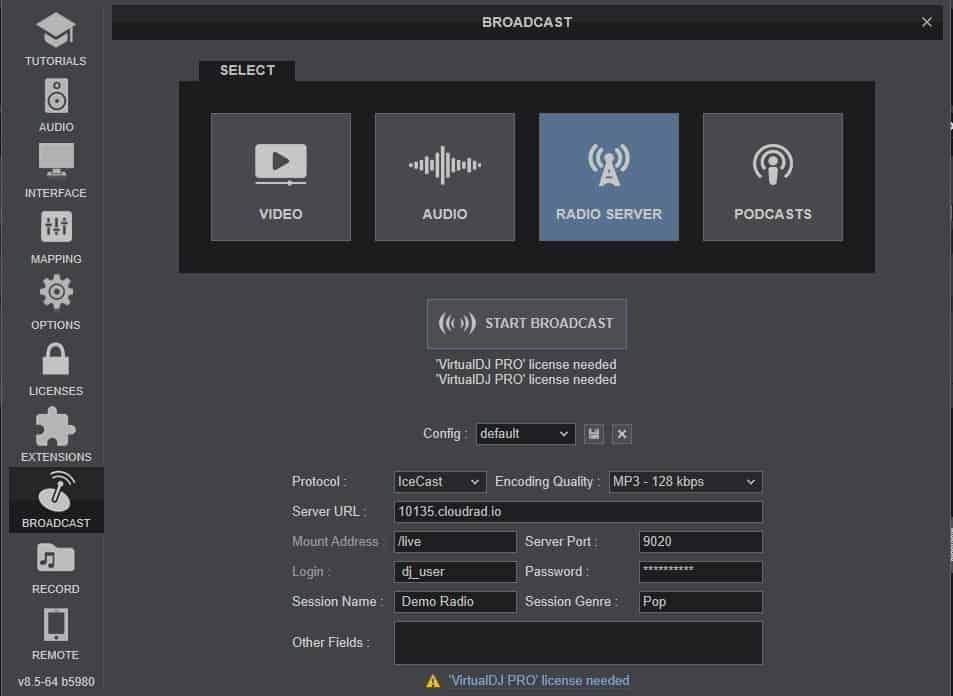Select Podcasts broadcast tile
This screenshot has height=696, width=953.
[773, 177]
